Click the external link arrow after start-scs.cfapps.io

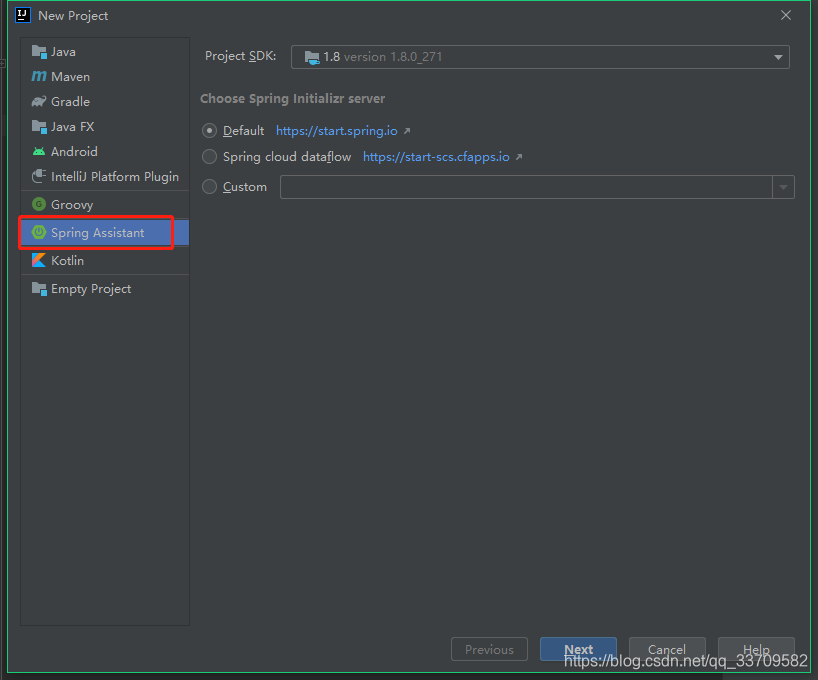tap(519, 157)
